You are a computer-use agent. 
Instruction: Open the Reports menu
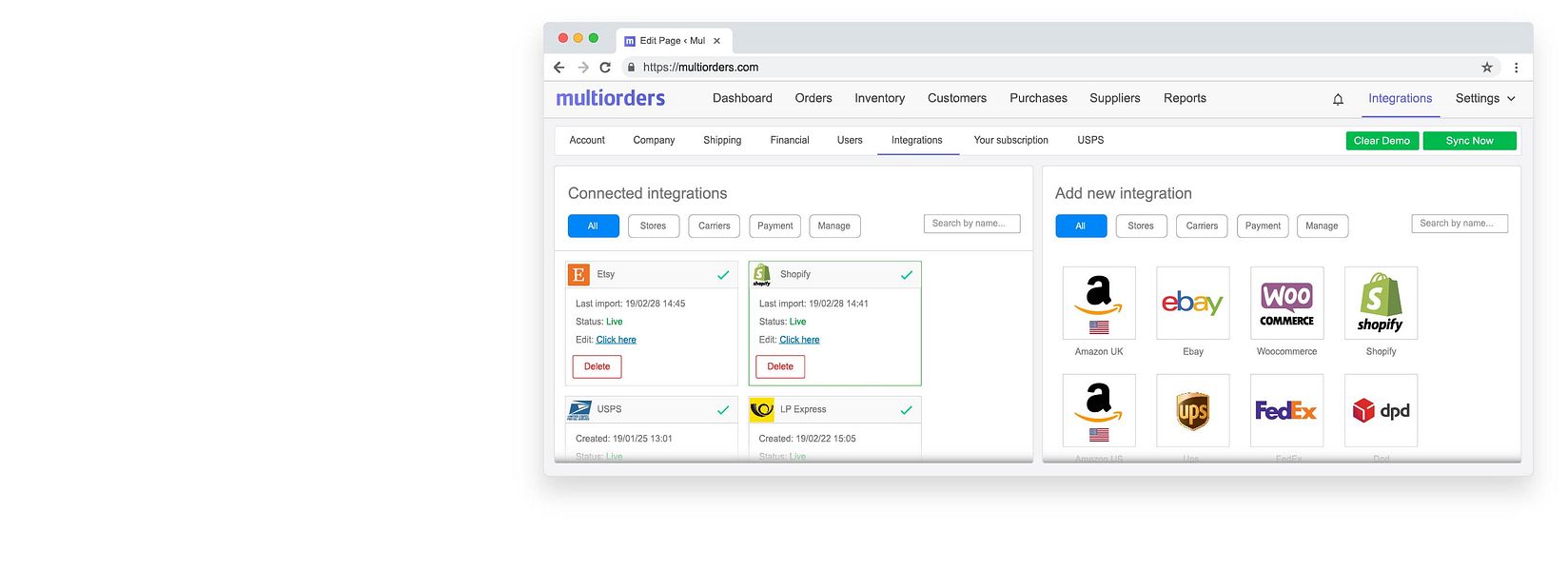coord(1185,98)
